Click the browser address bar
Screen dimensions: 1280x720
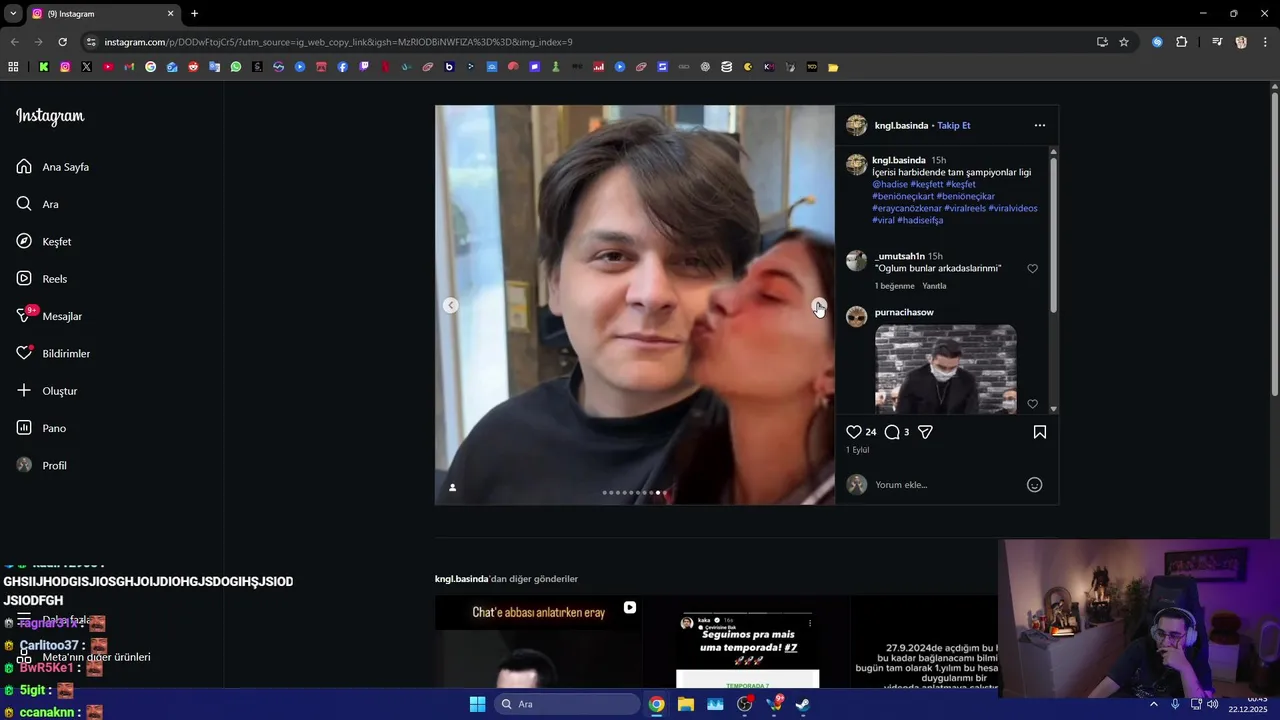[590, 42]
